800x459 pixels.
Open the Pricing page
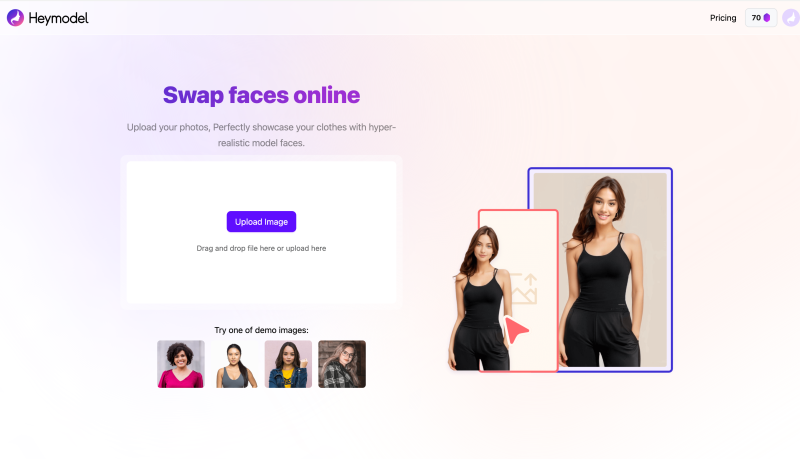(x=723, y=18)
